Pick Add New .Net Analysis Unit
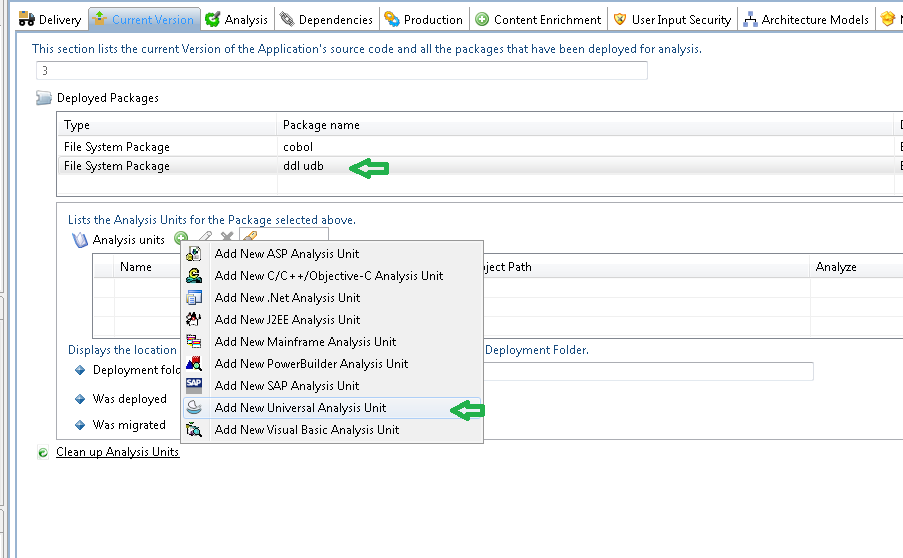Screen dimensions: 903x558 tap(287, 298)
